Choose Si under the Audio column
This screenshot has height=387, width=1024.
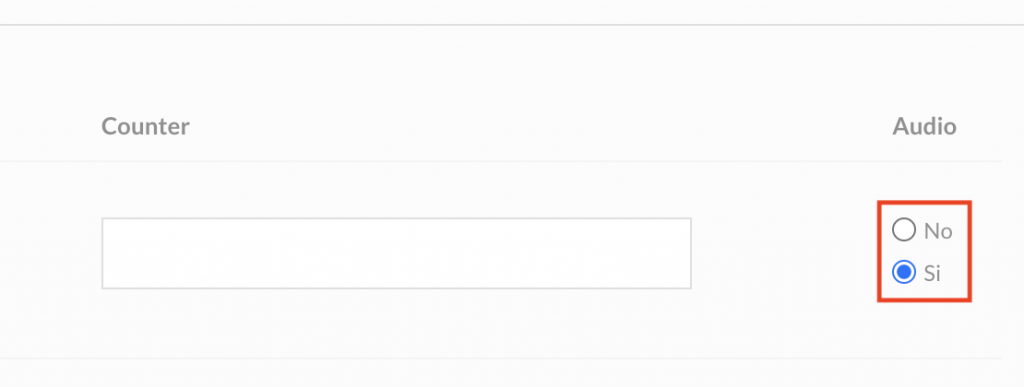[x=904, y=272]
